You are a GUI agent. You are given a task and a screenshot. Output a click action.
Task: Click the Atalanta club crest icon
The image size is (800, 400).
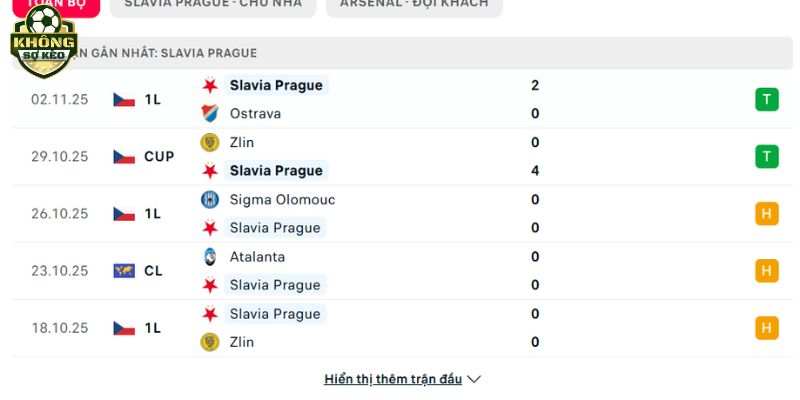[210, 256]
